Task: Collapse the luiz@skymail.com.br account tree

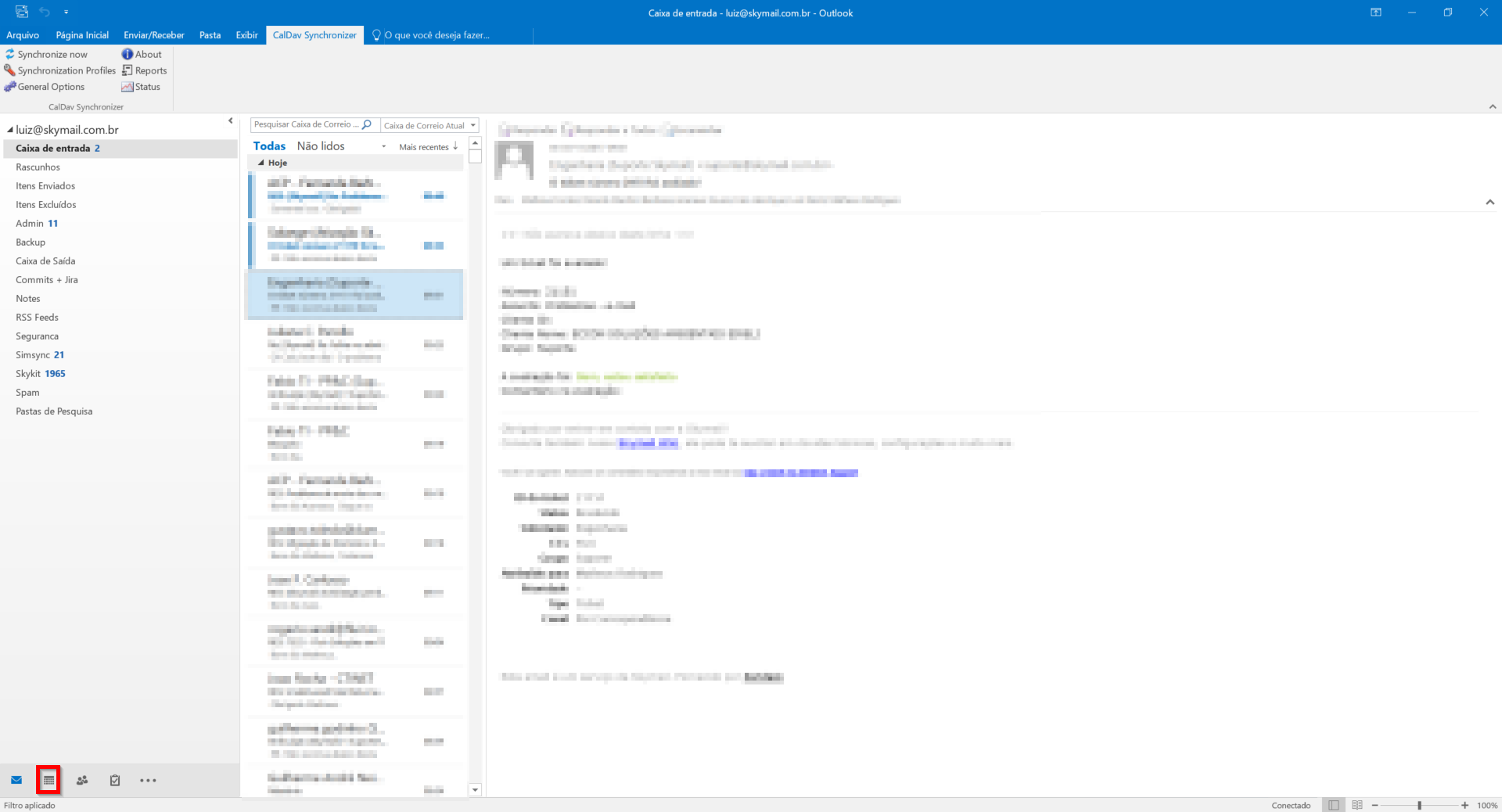Action: pyautogui.click(x=10, y=130)
